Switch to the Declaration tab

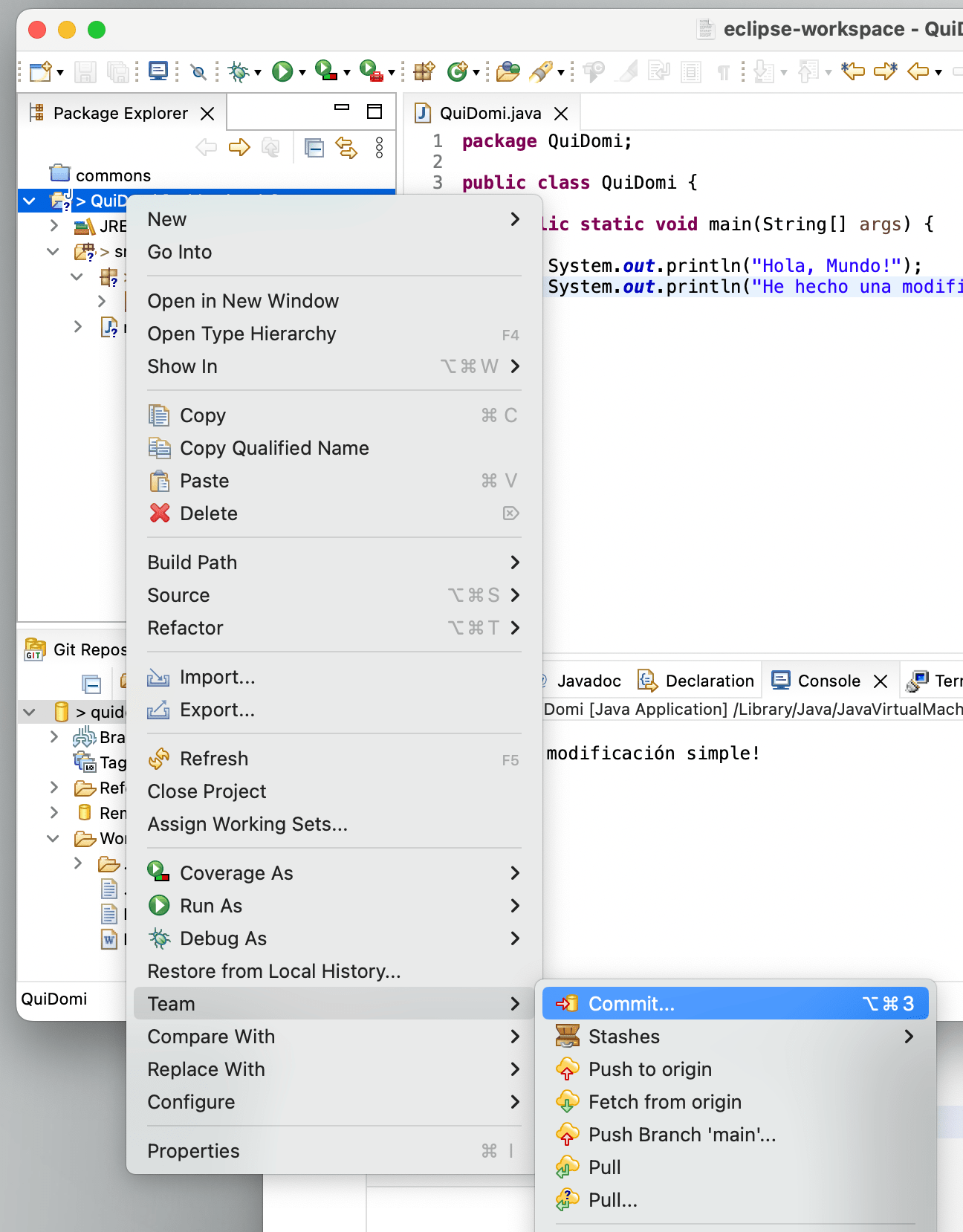point(696,681)
